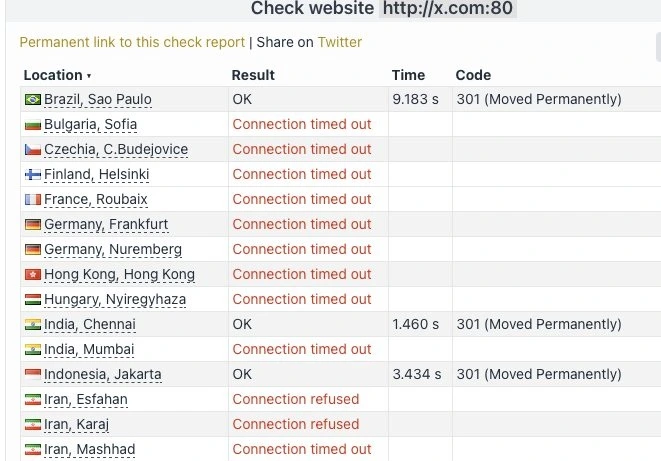
Task: Click the Finland flag icon
Action: [x=32, y=175]
